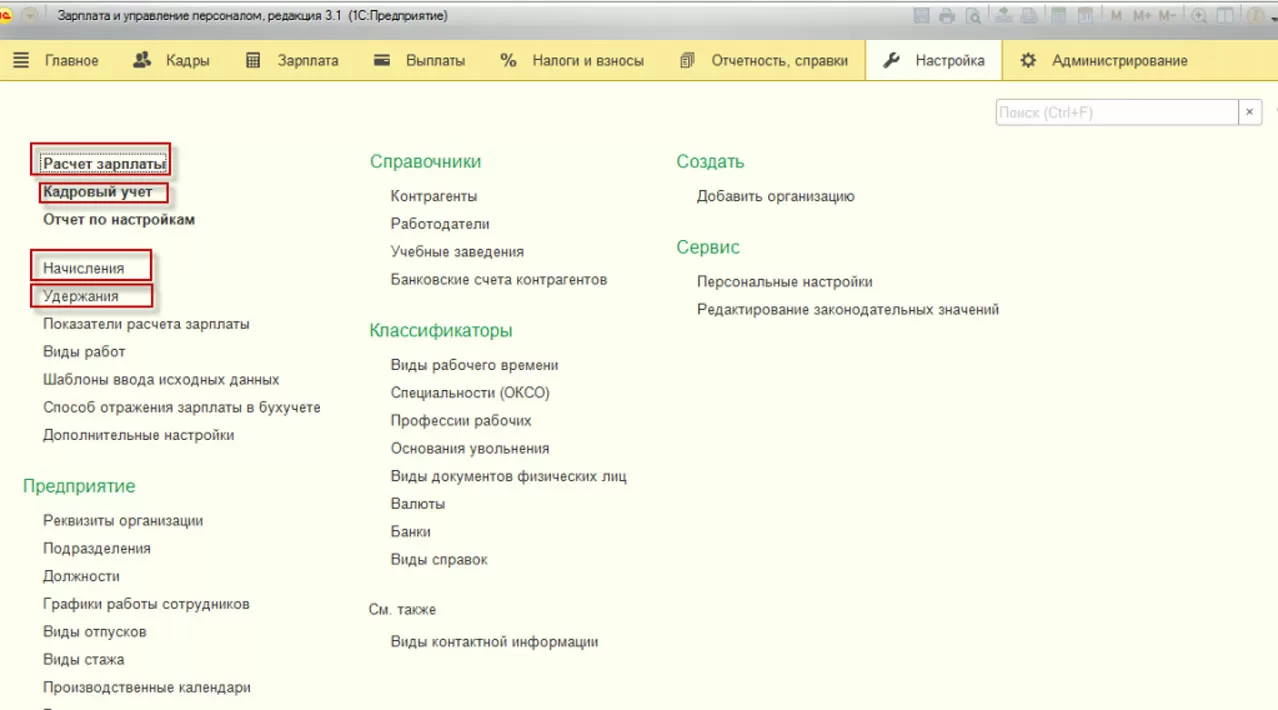The image size is (1278, 710).
Task: Open Реквизиты организации
Action: pyautogui.click(x=123, y=520)
